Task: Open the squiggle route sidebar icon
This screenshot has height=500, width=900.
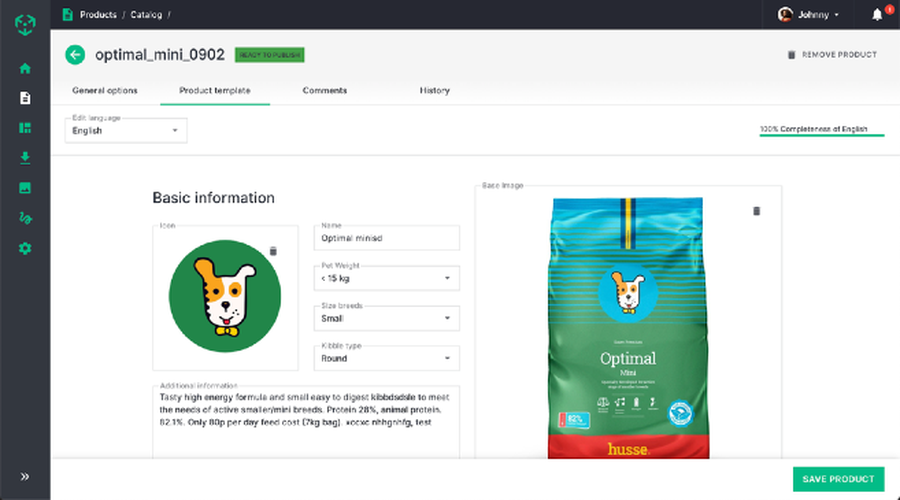Action: (25, 218)
